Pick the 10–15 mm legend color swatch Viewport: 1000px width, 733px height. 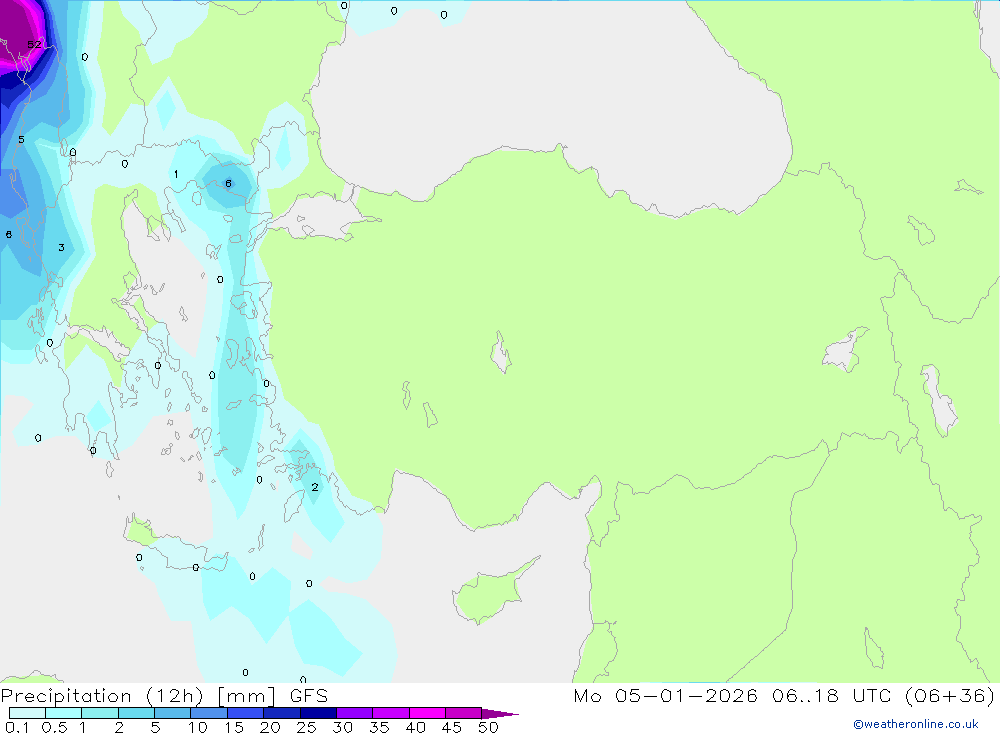click(209, 713)
